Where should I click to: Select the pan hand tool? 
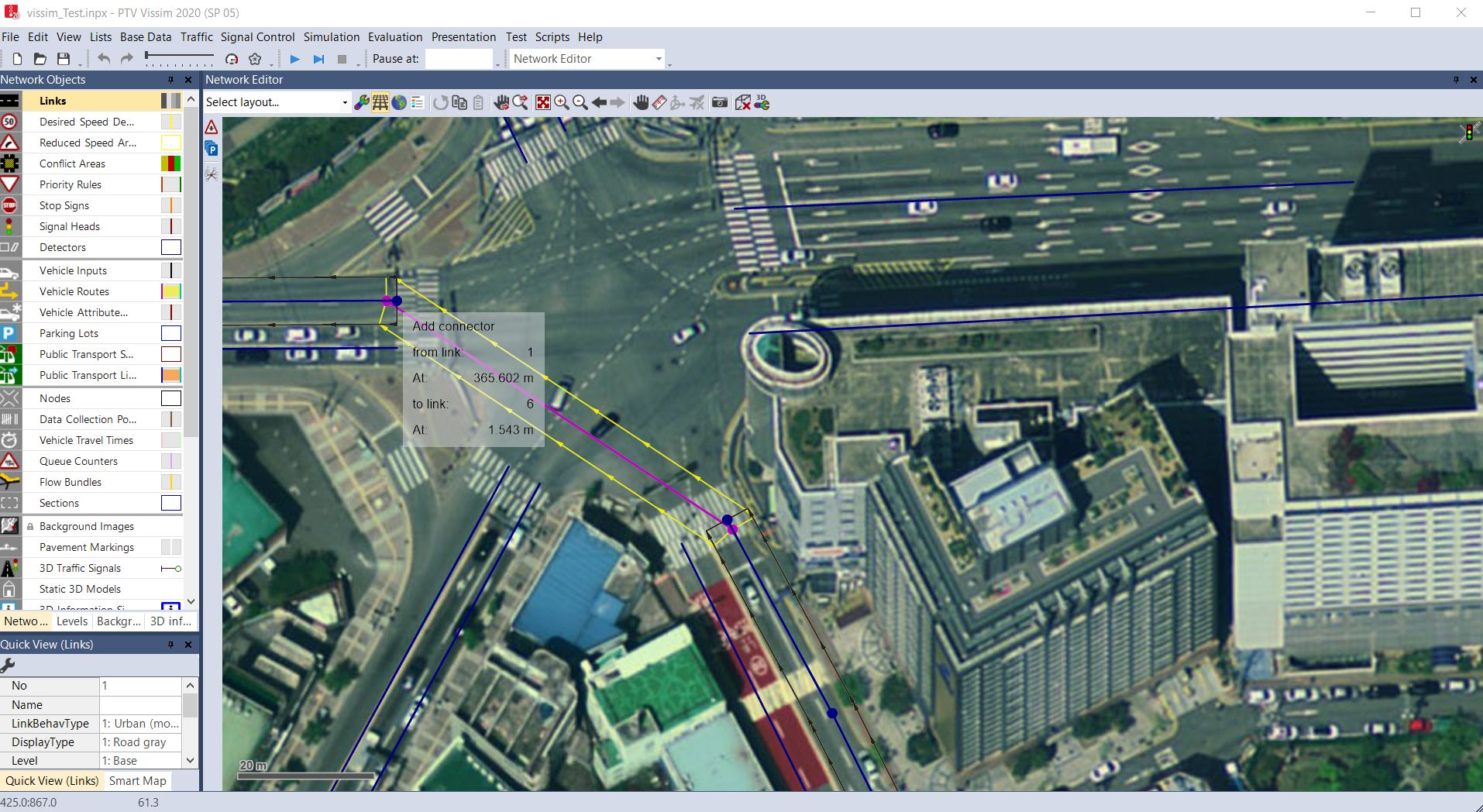pos(641,102)
